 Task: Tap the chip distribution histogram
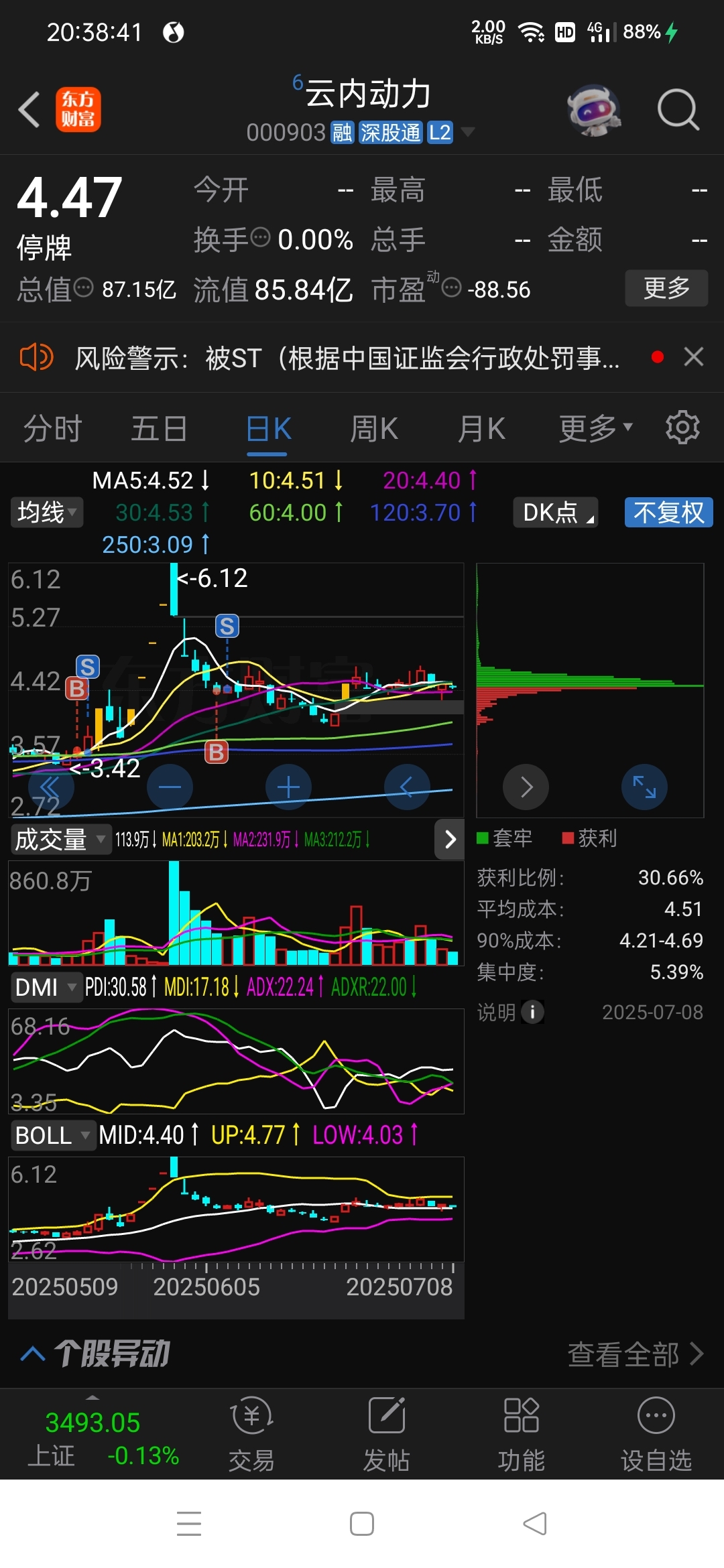pos(590,690)
